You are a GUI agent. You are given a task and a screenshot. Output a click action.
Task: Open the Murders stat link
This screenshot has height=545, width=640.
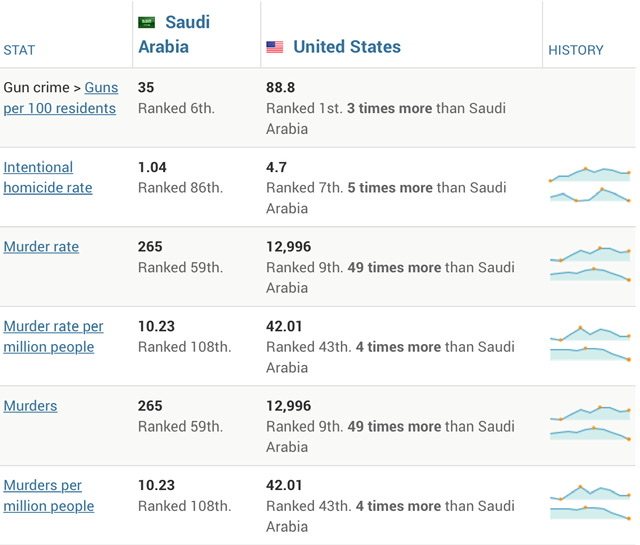30,406
